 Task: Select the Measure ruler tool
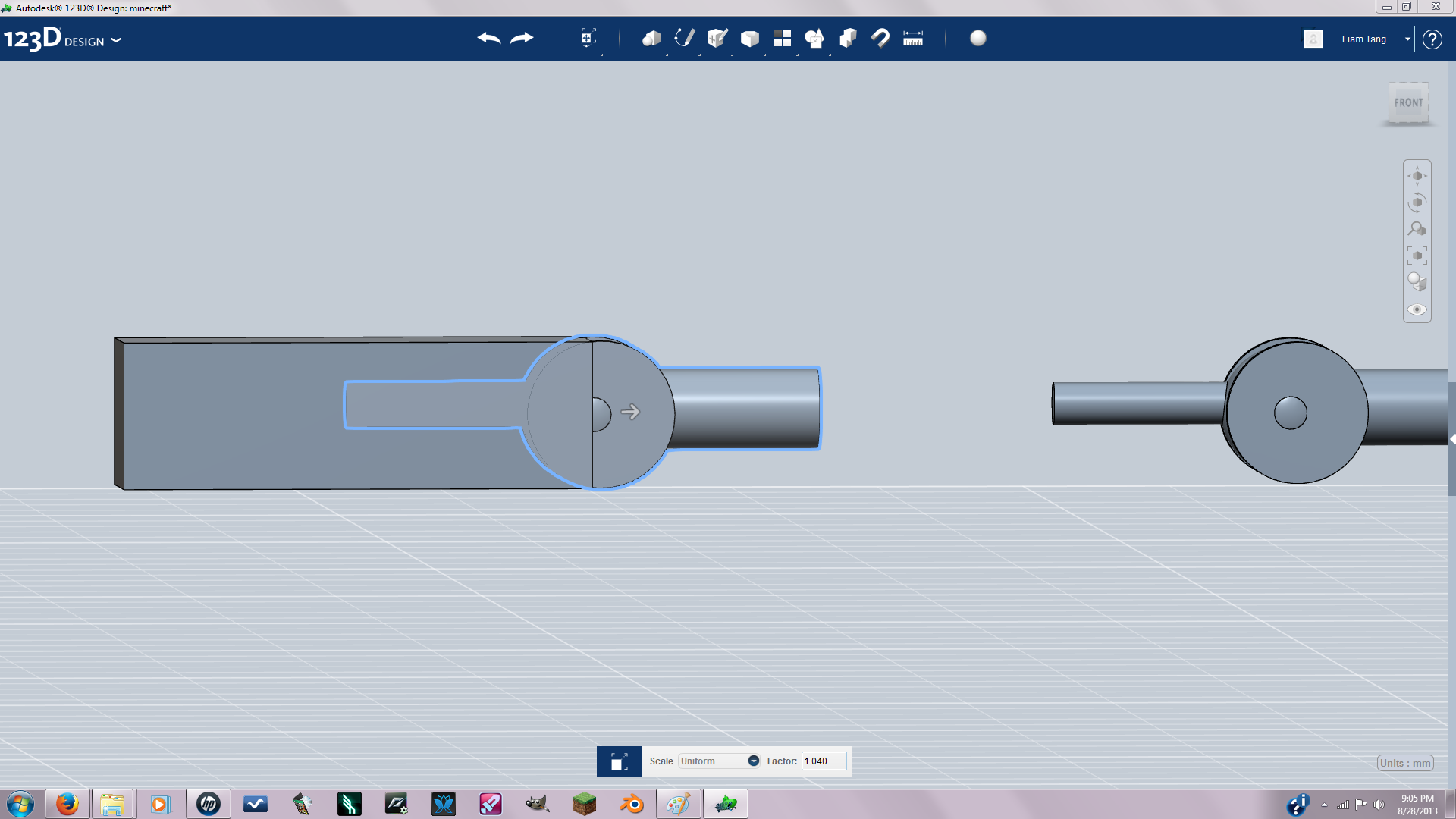(x=913, y=38)
